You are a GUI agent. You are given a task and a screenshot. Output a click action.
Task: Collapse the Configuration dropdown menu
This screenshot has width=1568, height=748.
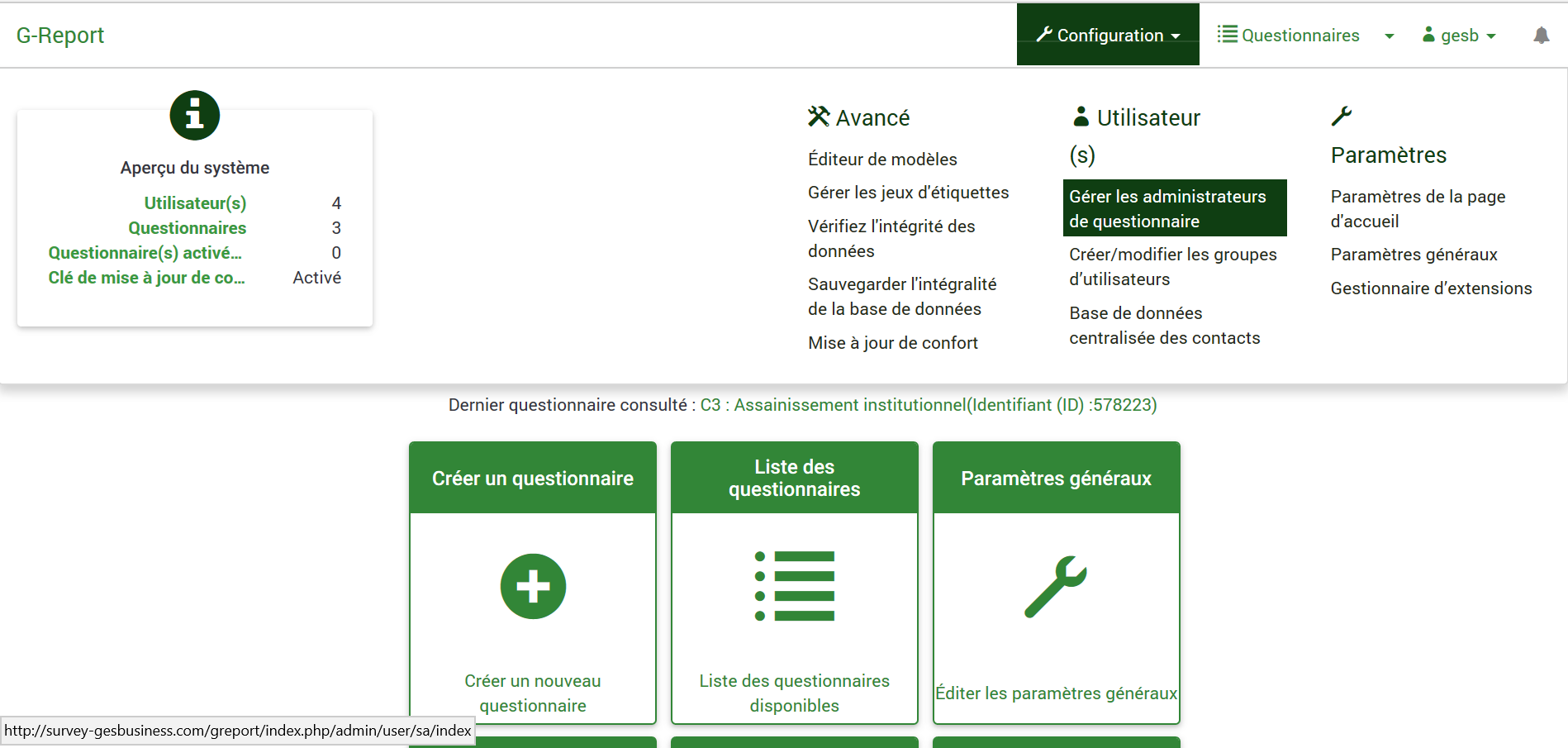click(x=1108, y=35)
